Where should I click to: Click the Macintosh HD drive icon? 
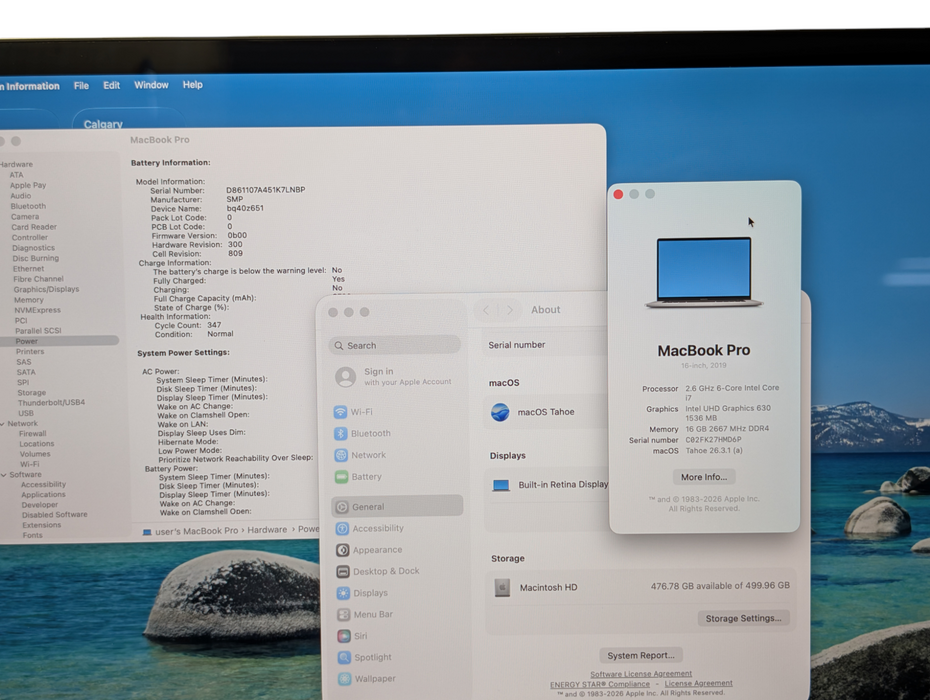coord(502,588)
